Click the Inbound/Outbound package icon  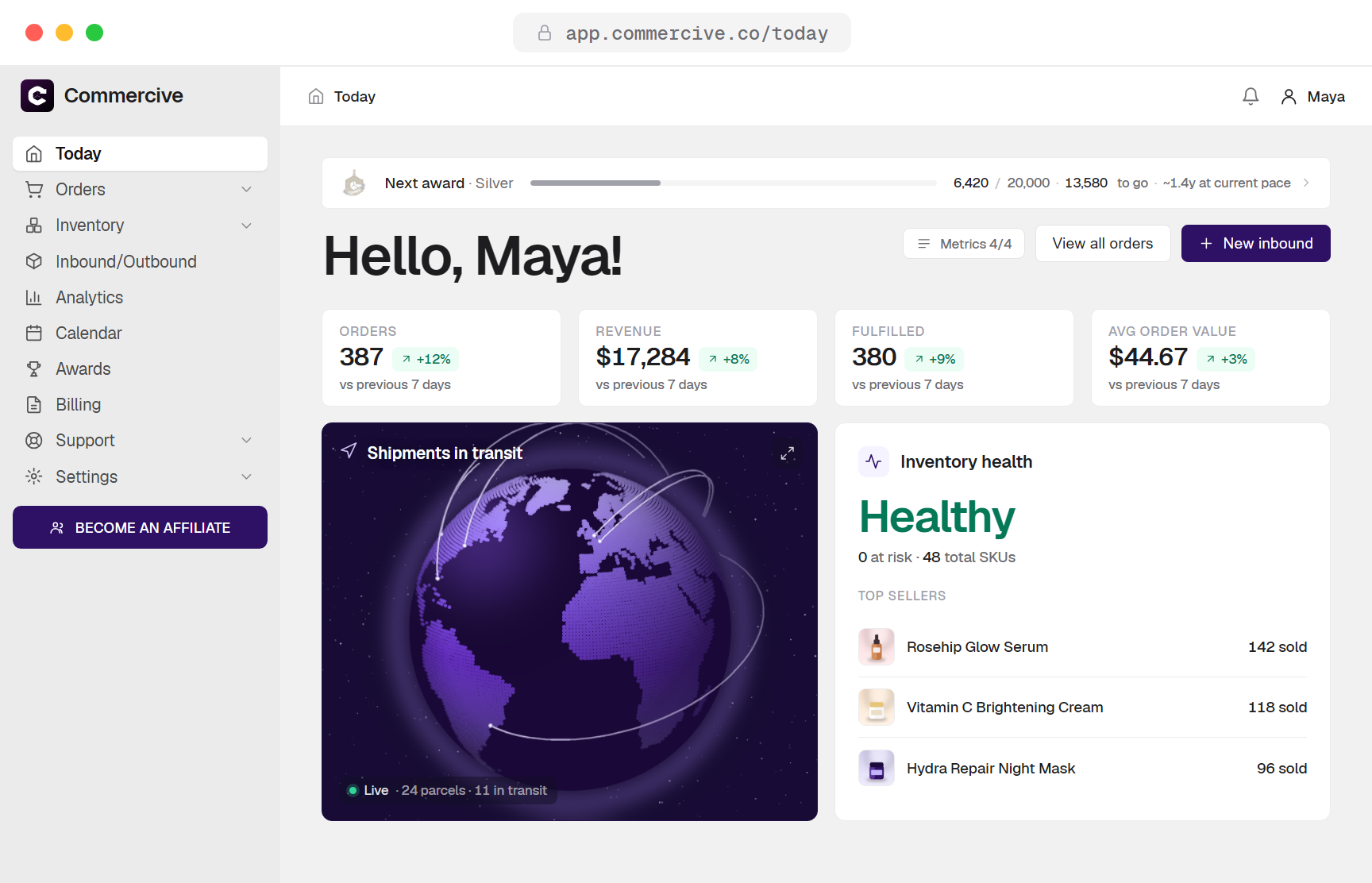tap(34, 261)
